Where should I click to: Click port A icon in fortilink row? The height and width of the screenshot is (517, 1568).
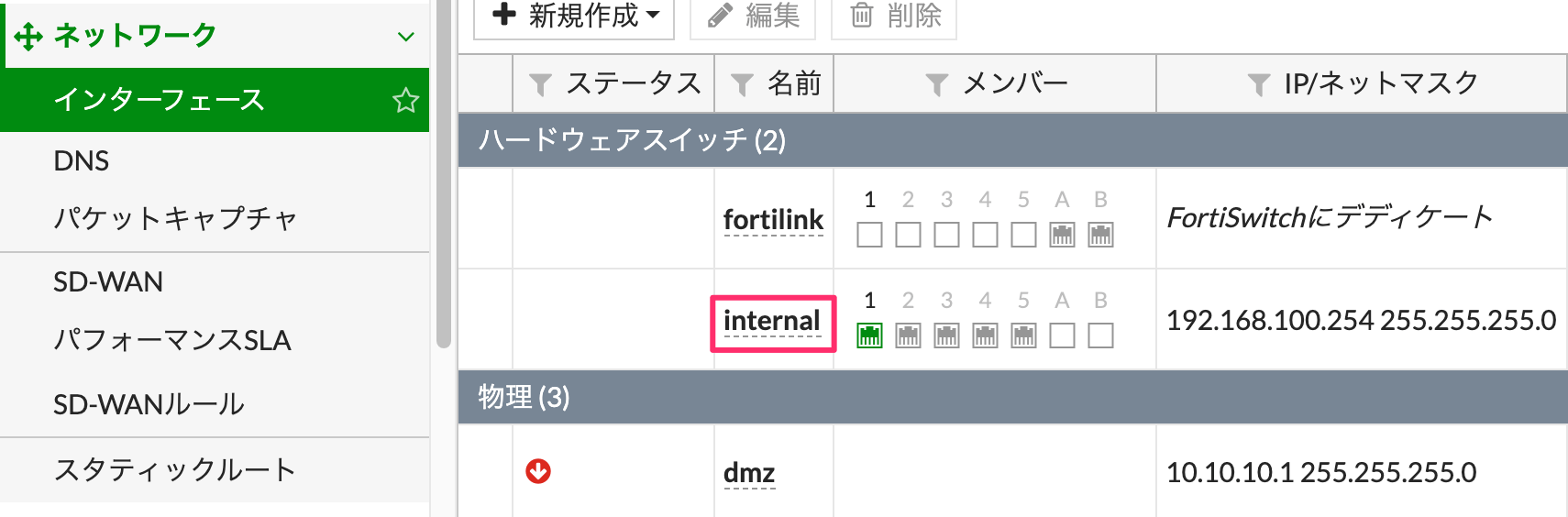[1062, 235]
